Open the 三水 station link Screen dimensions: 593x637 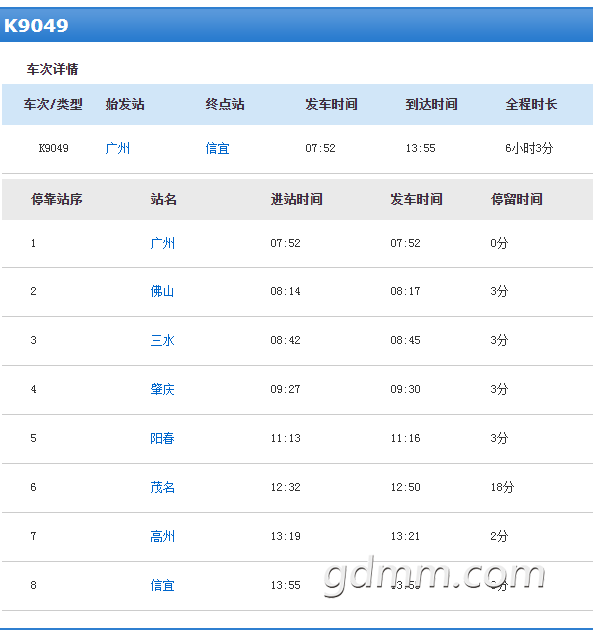tap(162, 340)
